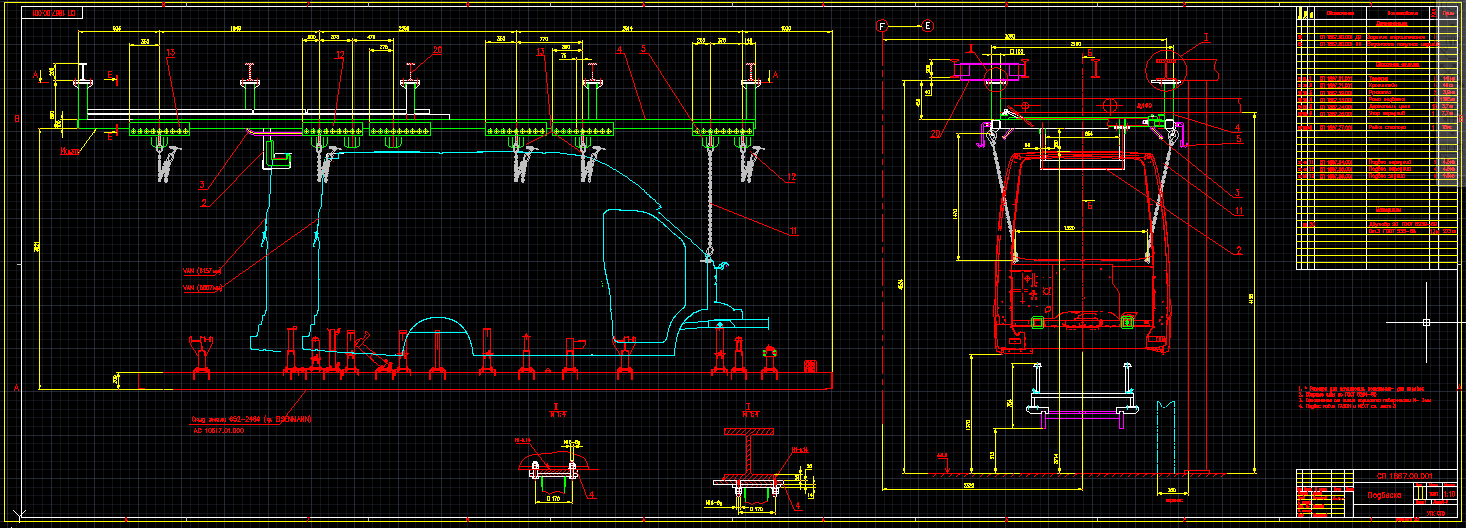Click callout 4 in the section I detail
Image resolution: width=1466 pixels, height=528 pixels.
(797, 506)
